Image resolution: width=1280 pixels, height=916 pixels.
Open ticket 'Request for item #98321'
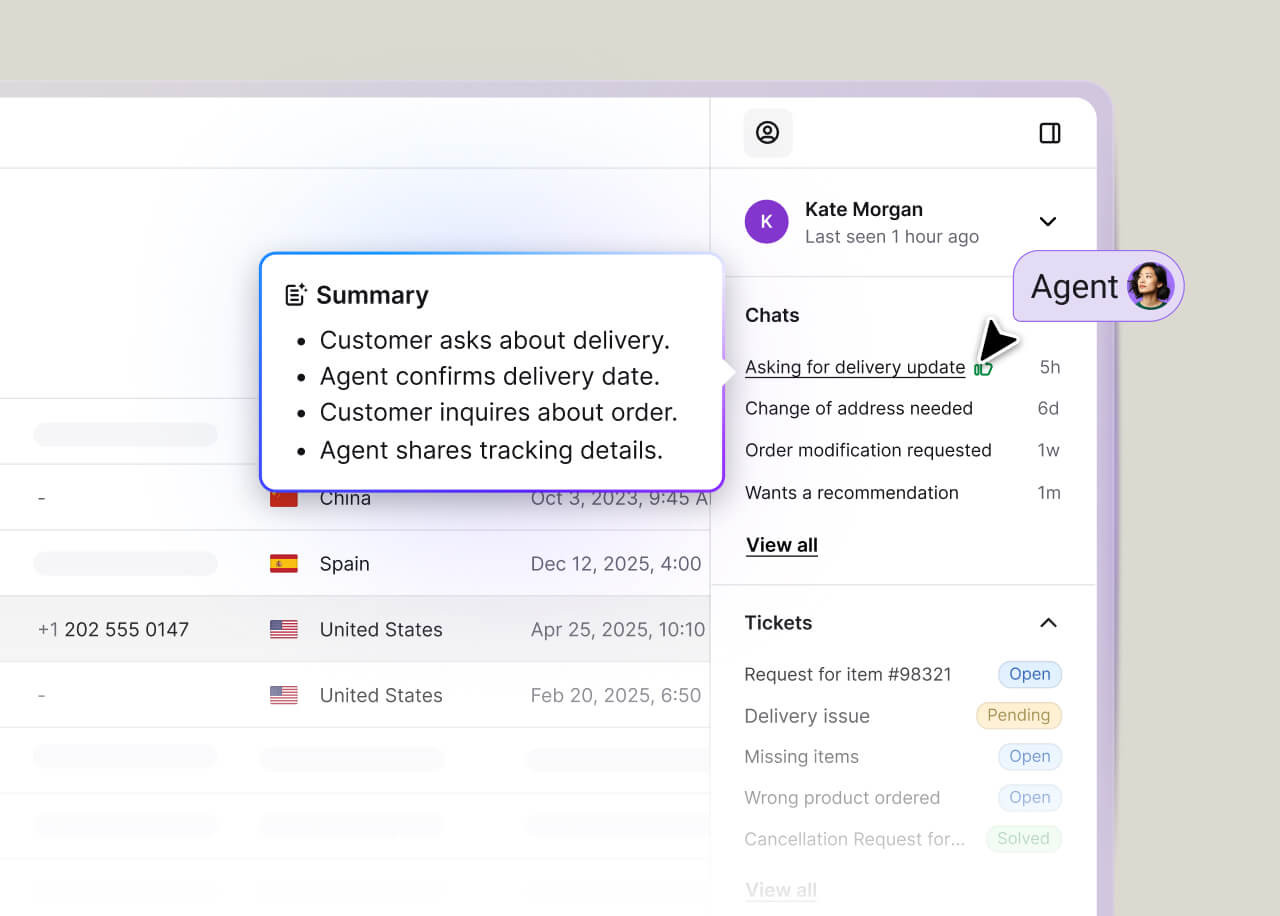847,674
